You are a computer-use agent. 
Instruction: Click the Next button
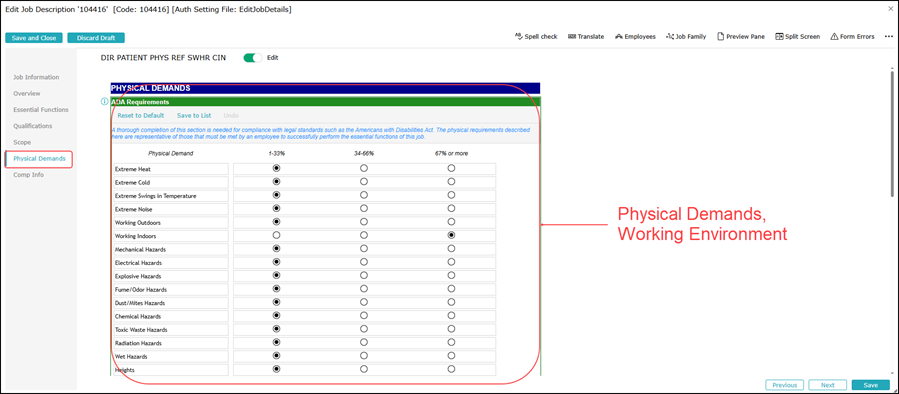pos(827,385)
